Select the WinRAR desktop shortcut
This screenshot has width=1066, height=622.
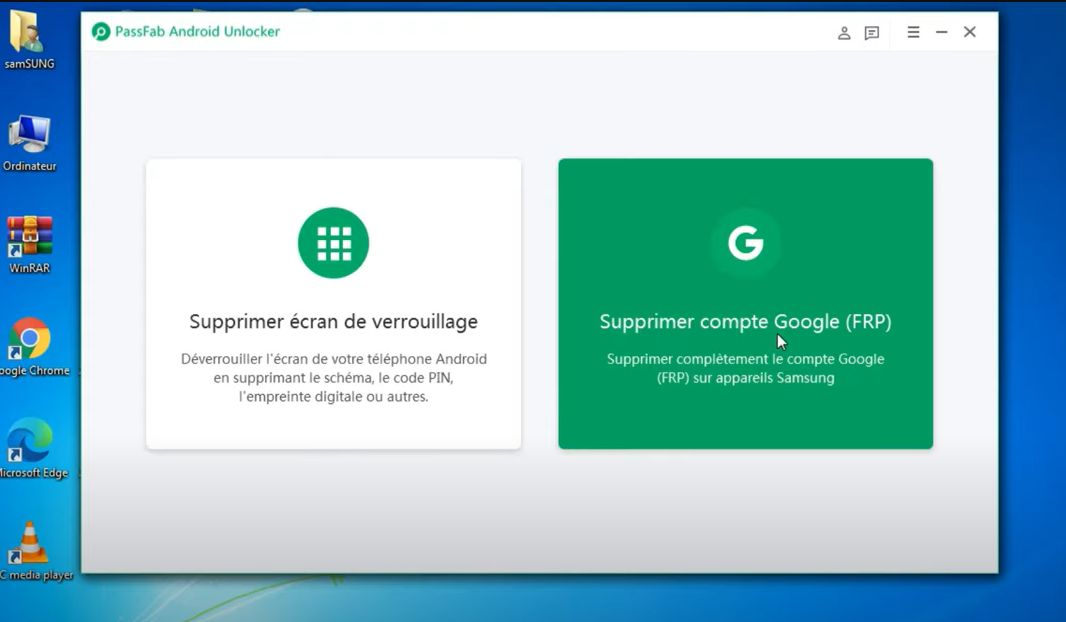coord(29,245)
